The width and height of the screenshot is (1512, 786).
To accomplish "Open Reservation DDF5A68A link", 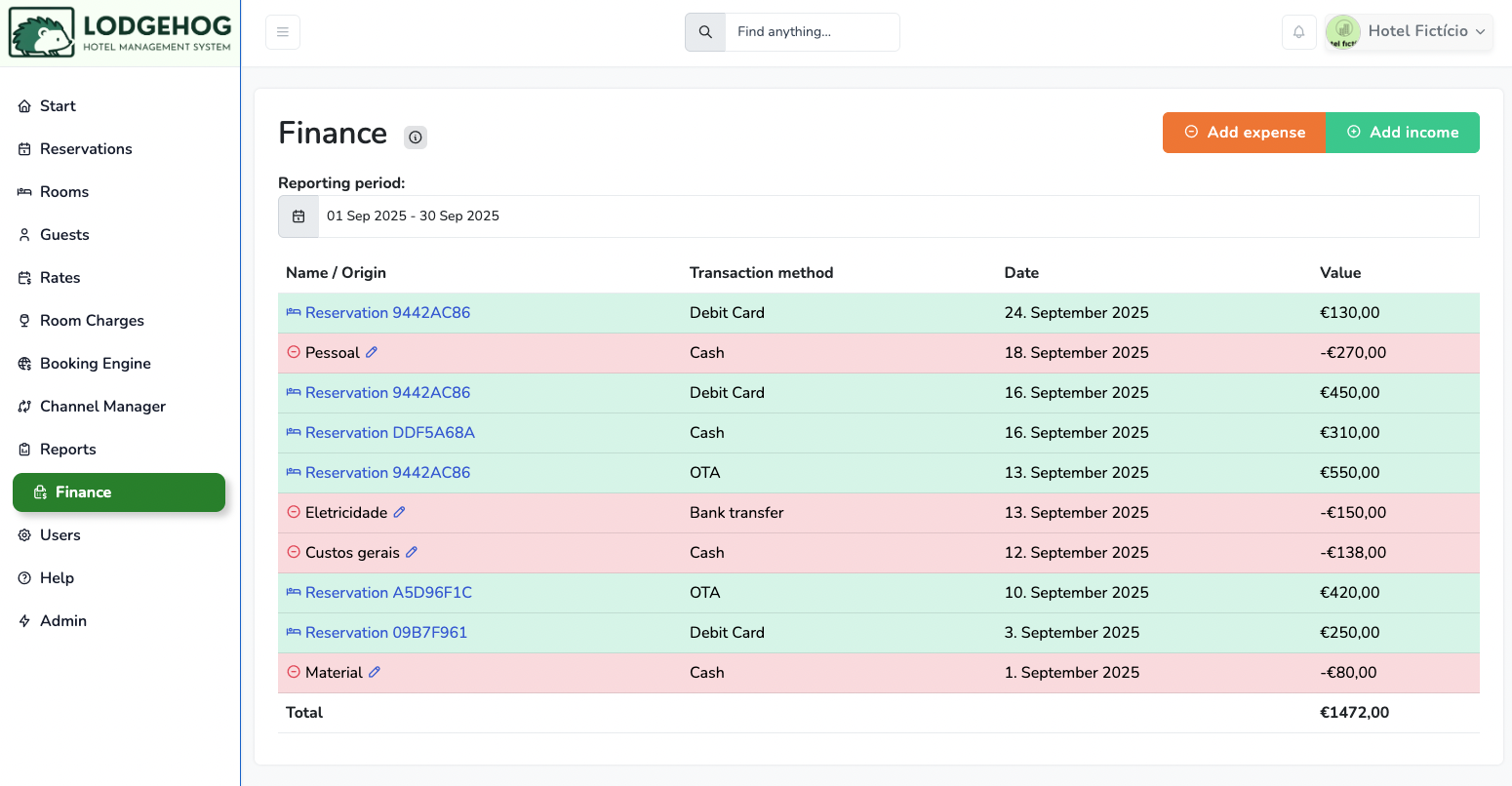I will point(389,432).
